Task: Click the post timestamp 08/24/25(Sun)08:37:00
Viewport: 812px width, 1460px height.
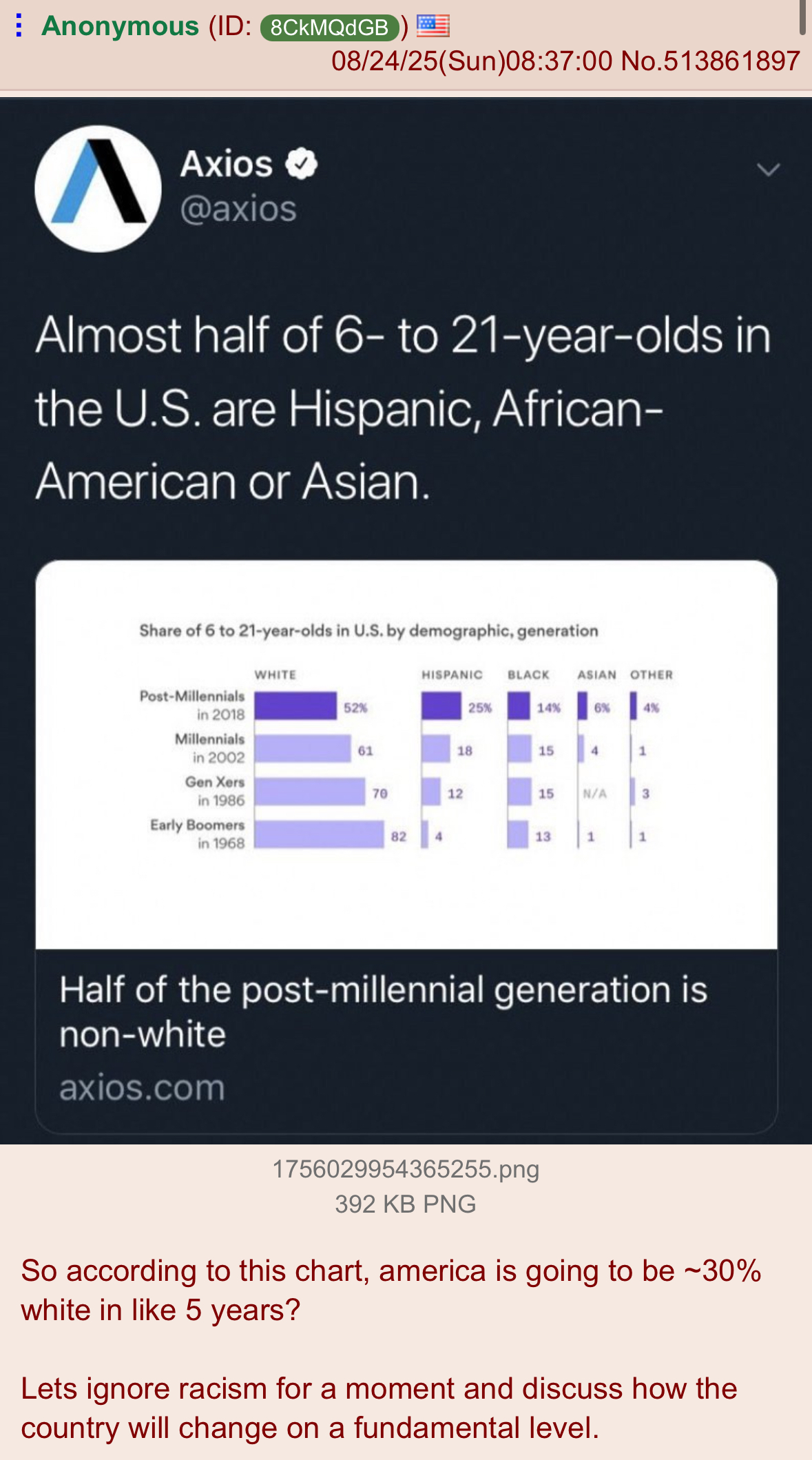Action: (472, 61)
